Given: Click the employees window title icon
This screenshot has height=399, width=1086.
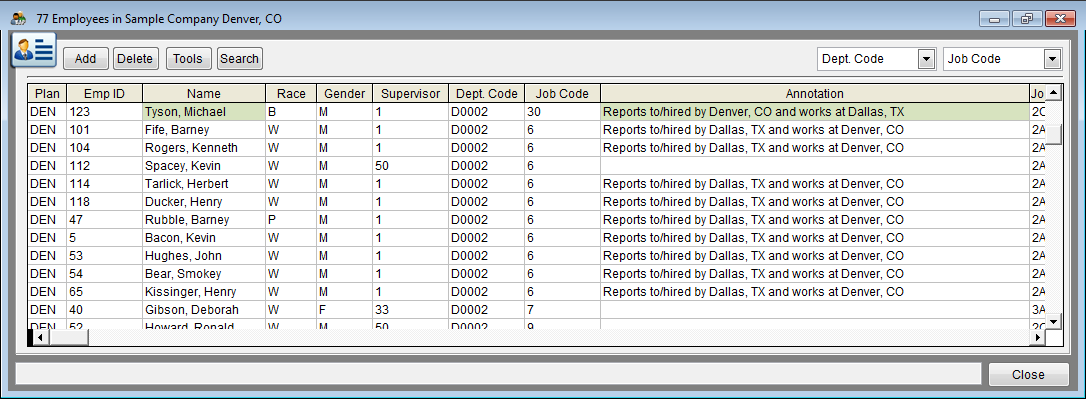Looking at the screenshot, I should click(x=19, y=19).
